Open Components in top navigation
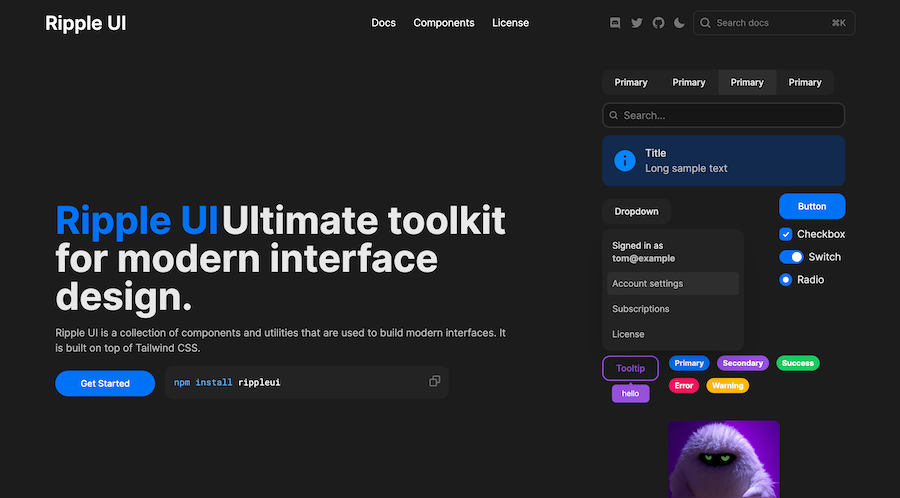900x498 pixels. coord(444,23)
